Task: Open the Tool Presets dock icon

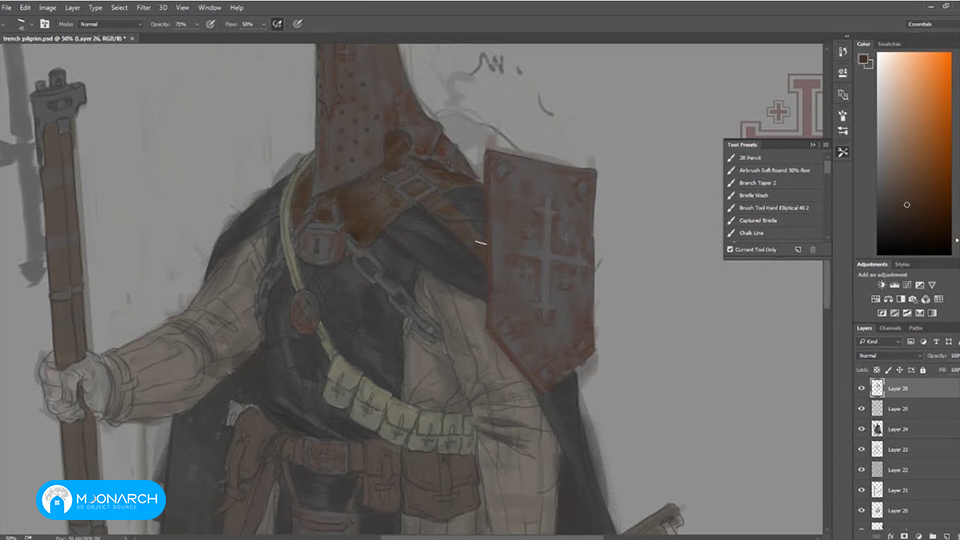Action: 843,152
